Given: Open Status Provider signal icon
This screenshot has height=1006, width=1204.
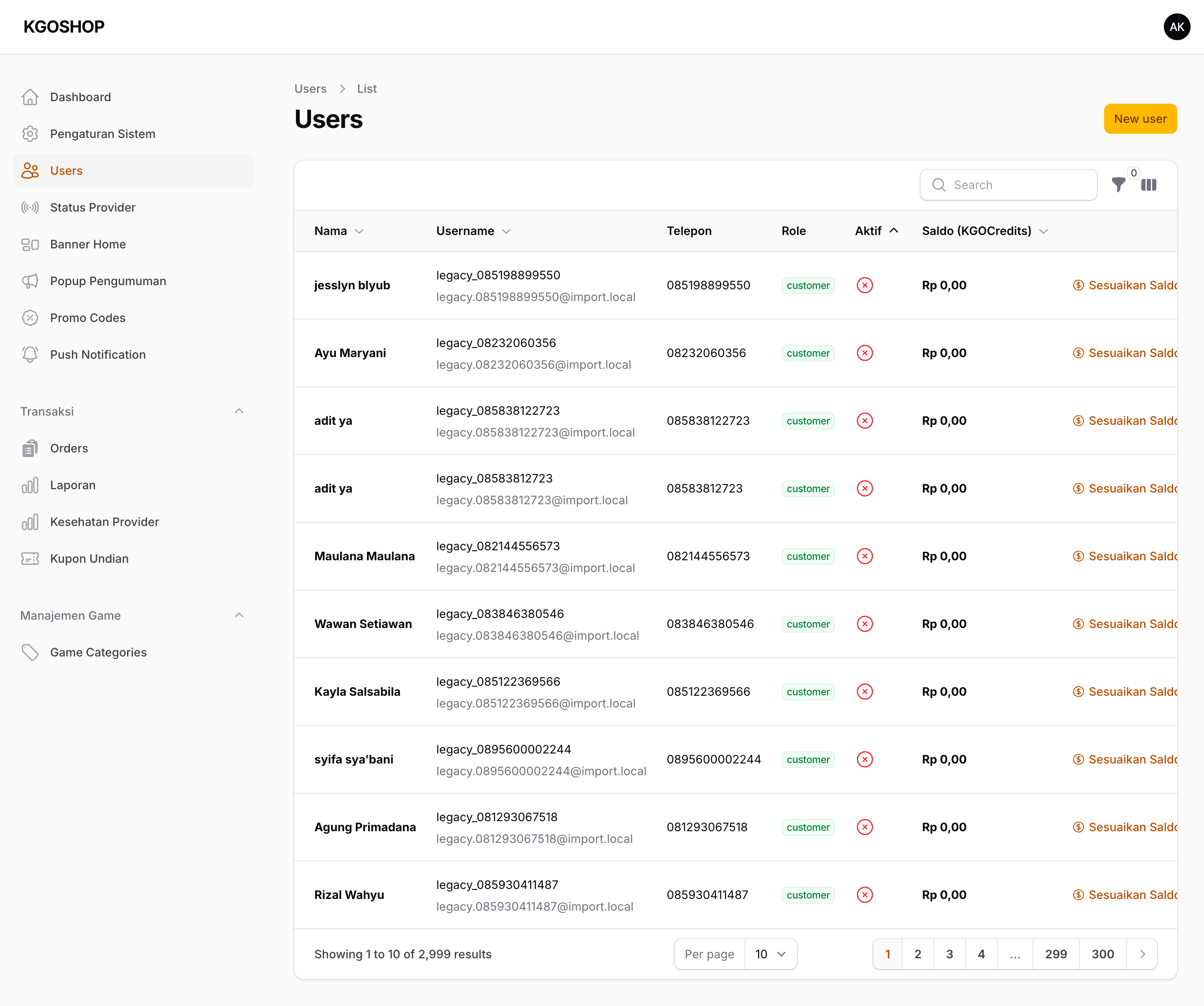Looking at the screenshot, I should (x=30, y=207).
